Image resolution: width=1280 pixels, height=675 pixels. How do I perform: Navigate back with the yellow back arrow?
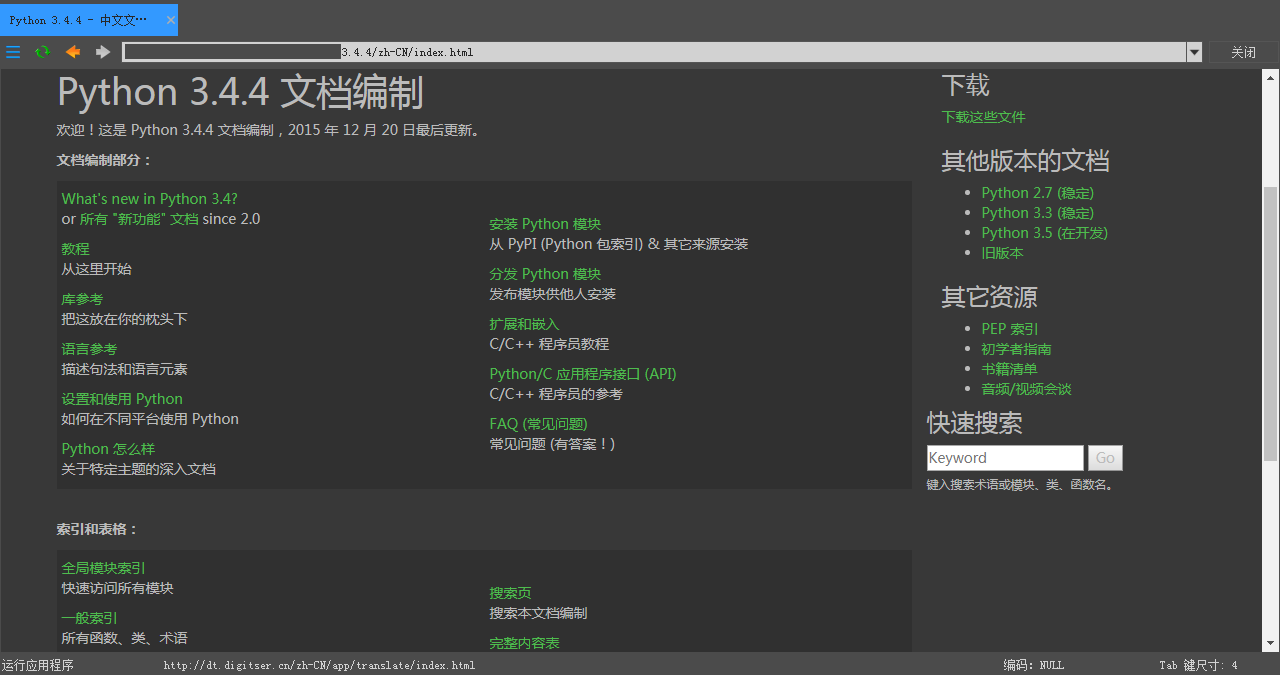72,52
